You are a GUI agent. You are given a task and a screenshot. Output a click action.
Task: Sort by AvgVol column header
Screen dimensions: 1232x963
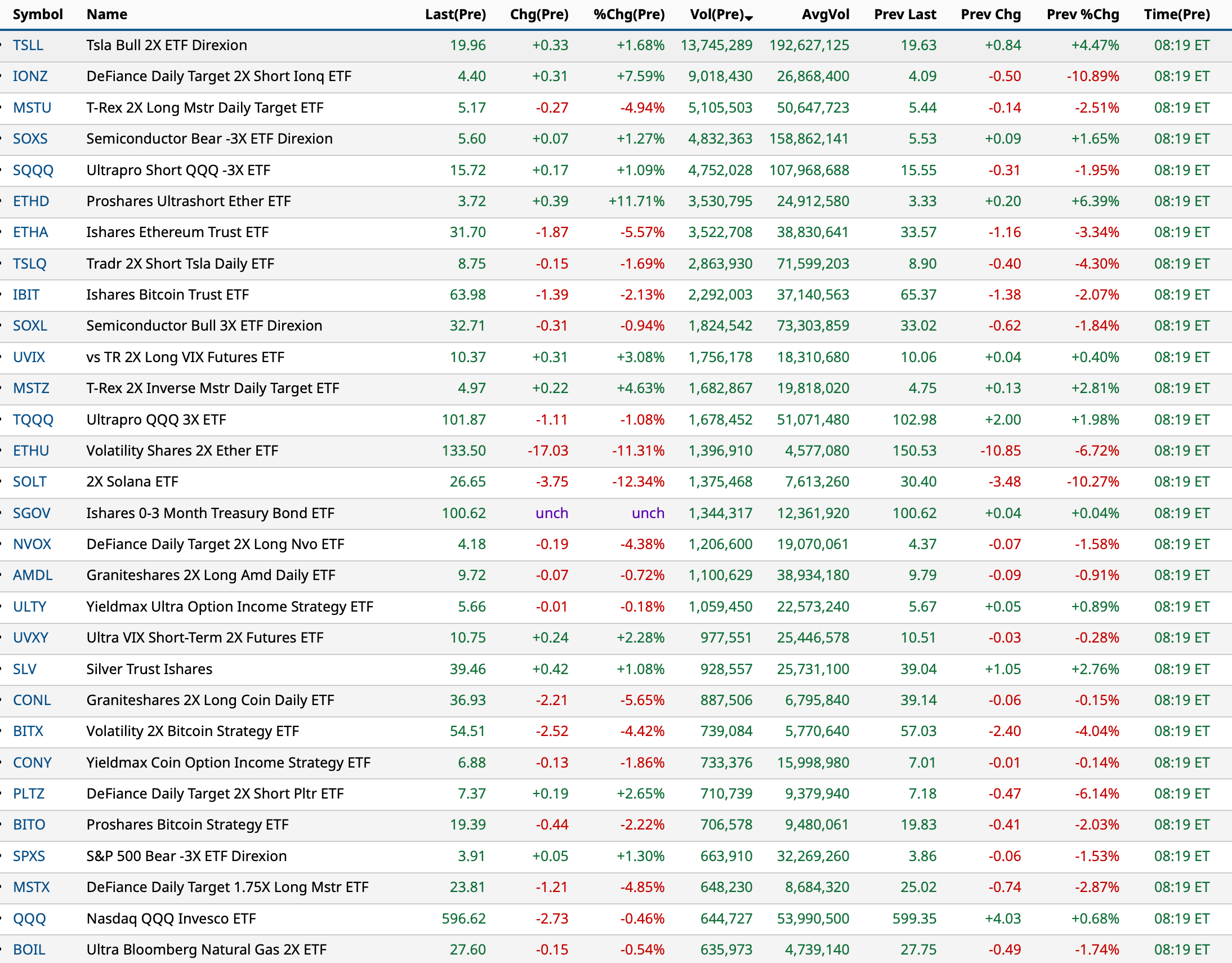(x=825, y=14)
